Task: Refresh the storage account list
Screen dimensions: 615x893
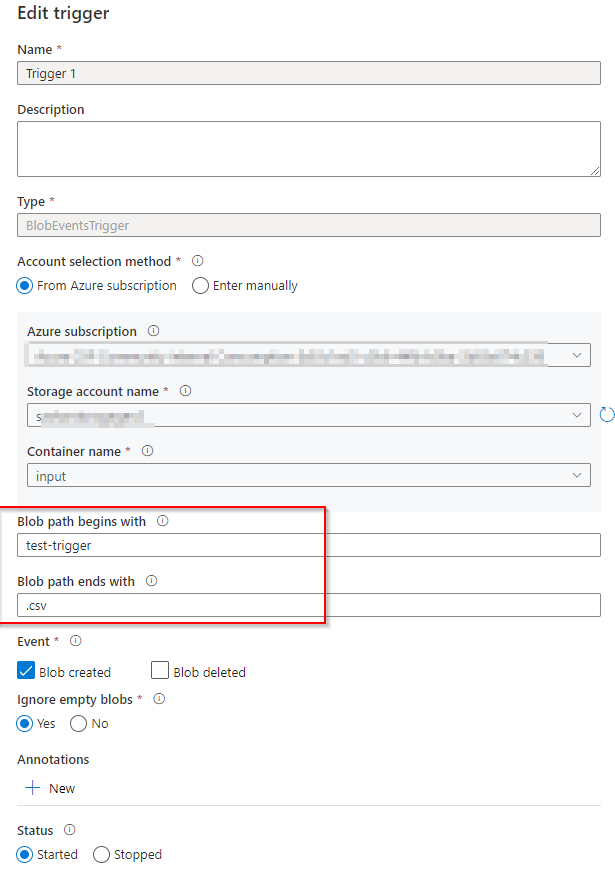Action: [x=608, y=414]
